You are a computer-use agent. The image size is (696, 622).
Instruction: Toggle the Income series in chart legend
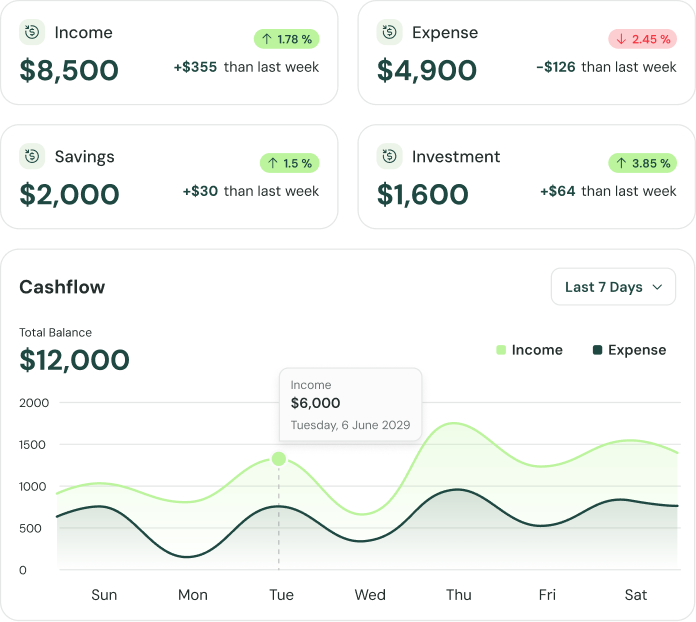tap(529, 350)
